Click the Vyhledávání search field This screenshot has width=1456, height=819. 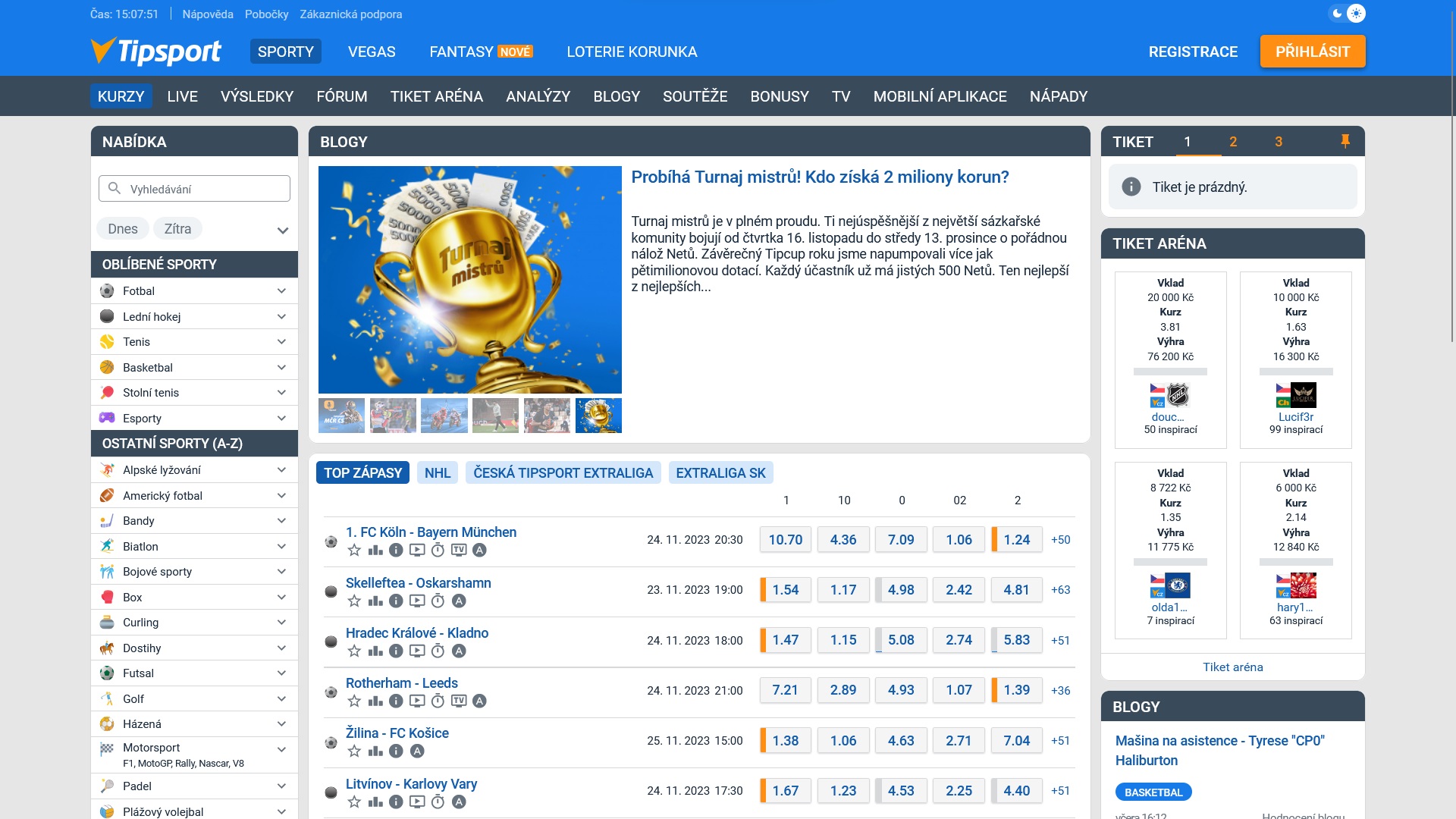[194, 189]
